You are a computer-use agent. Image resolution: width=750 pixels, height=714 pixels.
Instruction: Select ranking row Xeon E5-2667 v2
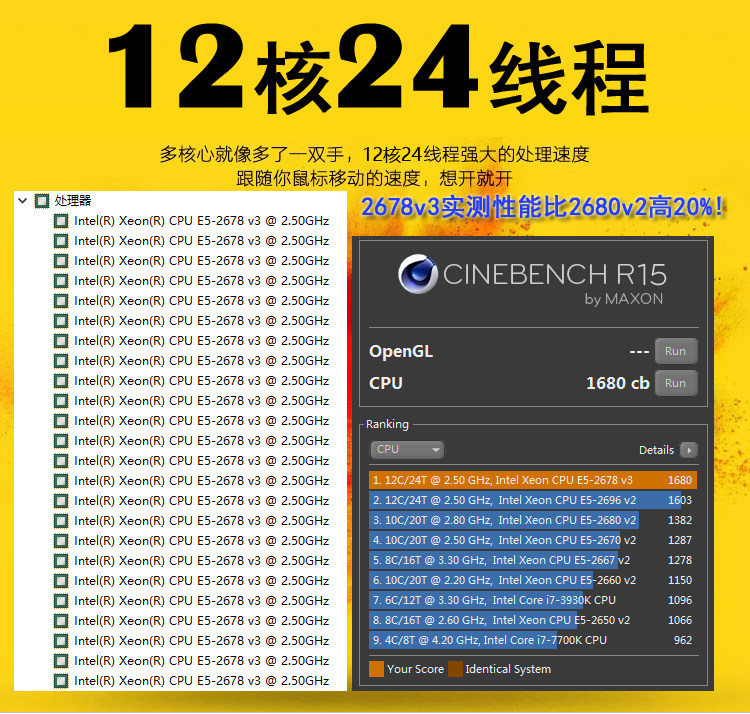tap(533, 560)
